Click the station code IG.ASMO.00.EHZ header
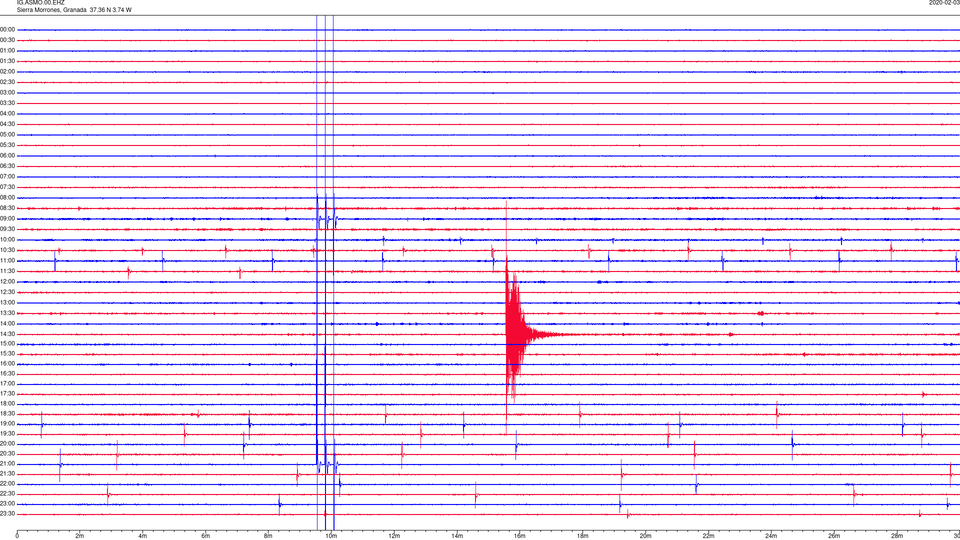This screenshot has width=960, height=540. 40,2
